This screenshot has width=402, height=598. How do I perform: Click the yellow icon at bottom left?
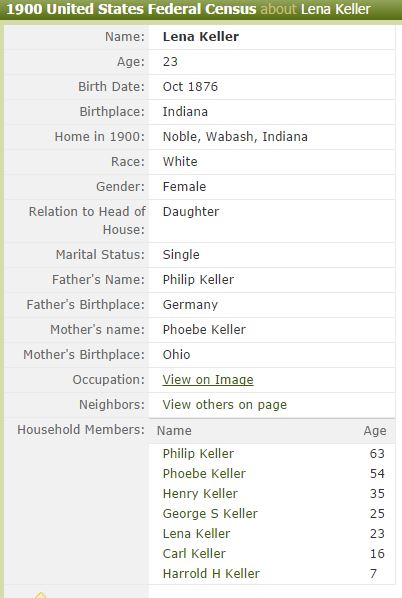pos(40,595)
